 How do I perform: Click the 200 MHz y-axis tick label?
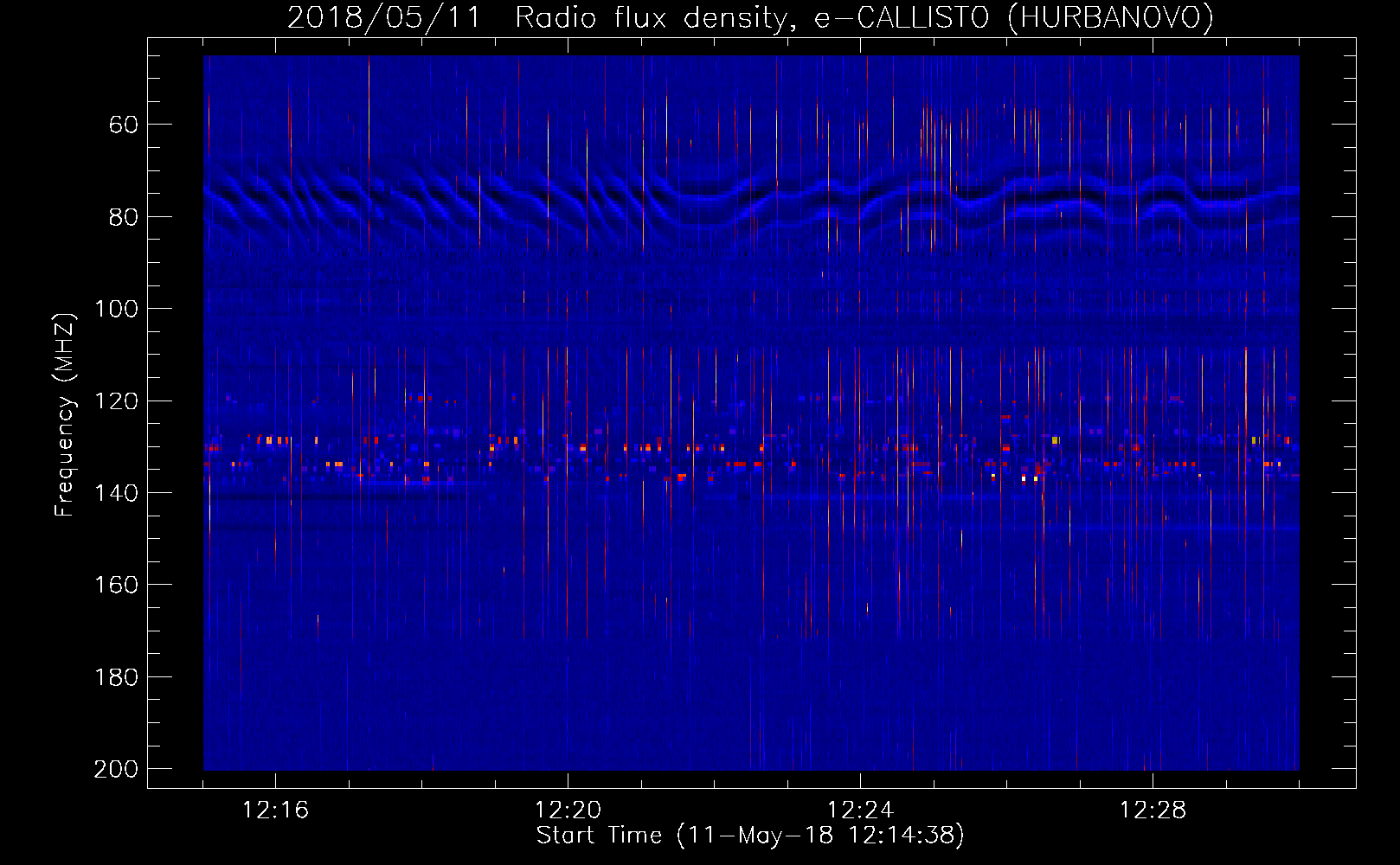point(116,769)
